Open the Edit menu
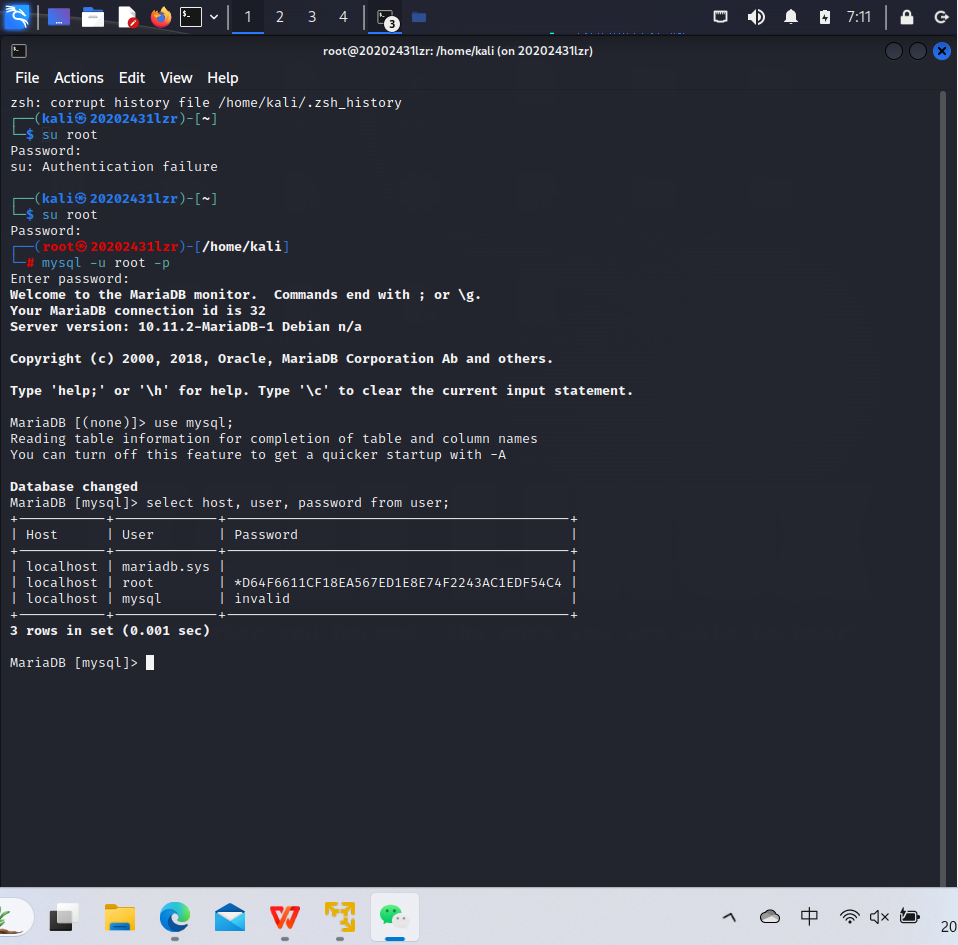Image resolution: width=958 pixels, height=945 pixels. 132,78
